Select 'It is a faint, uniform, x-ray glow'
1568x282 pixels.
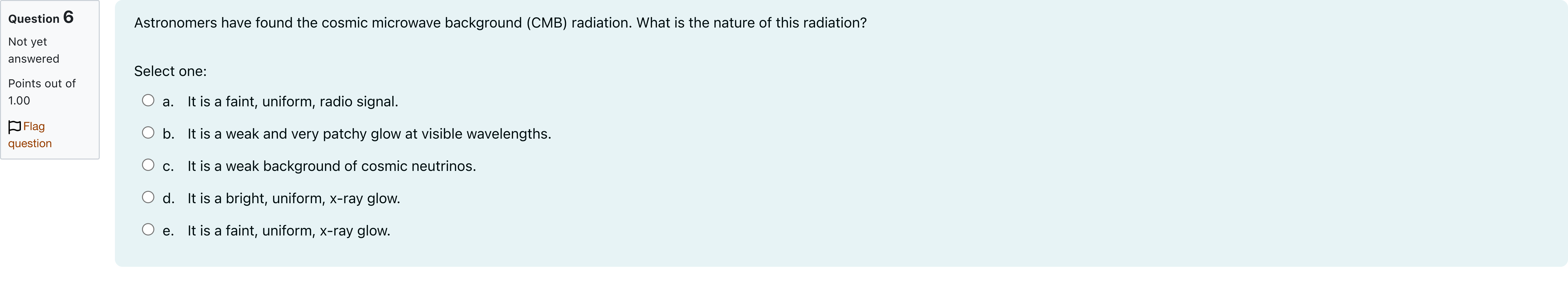point(288,231)
